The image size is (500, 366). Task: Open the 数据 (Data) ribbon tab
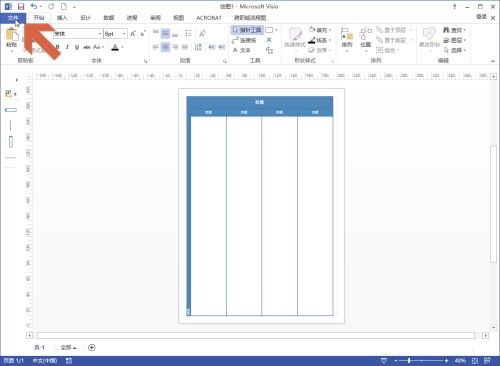click(109, 18)
